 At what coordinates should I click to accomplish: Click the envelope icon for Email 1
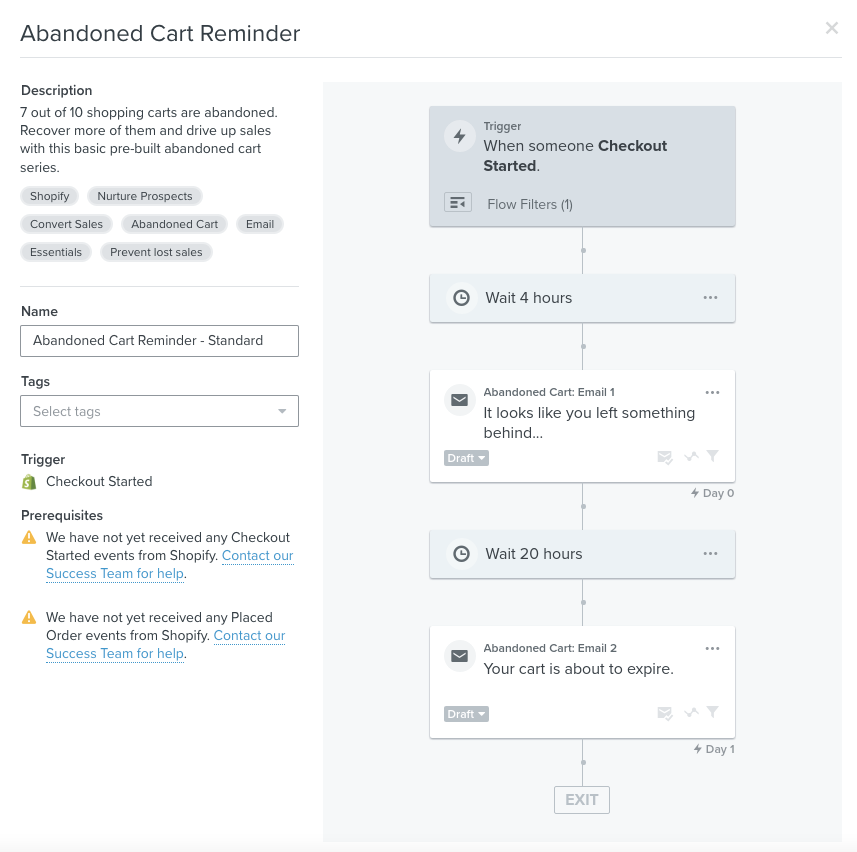click(459, 400)
